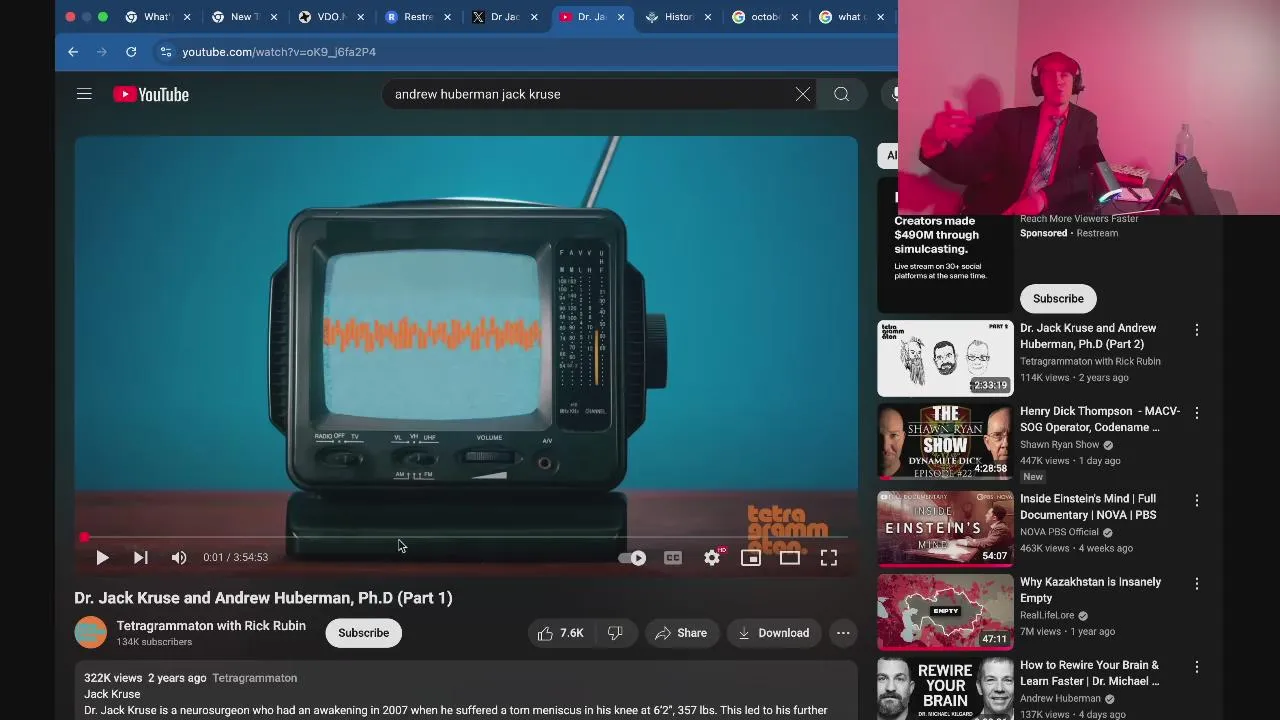Image resolution: width=1280 pixels, height=720 pixels.
Task: Open options for the Kazakhstan video
Action: [x=1197, y=583]
